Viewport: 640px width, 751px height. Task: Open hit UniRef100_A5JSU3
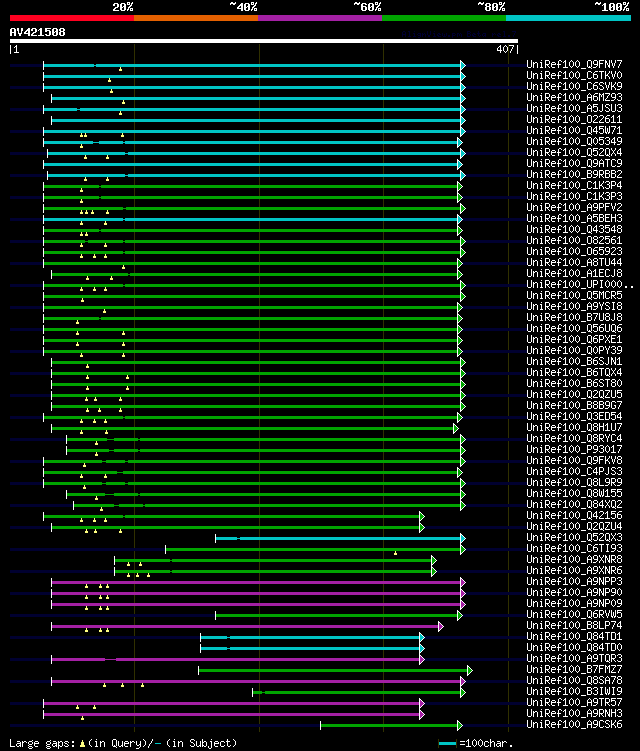pyautogui.click(x=574, y=108)
